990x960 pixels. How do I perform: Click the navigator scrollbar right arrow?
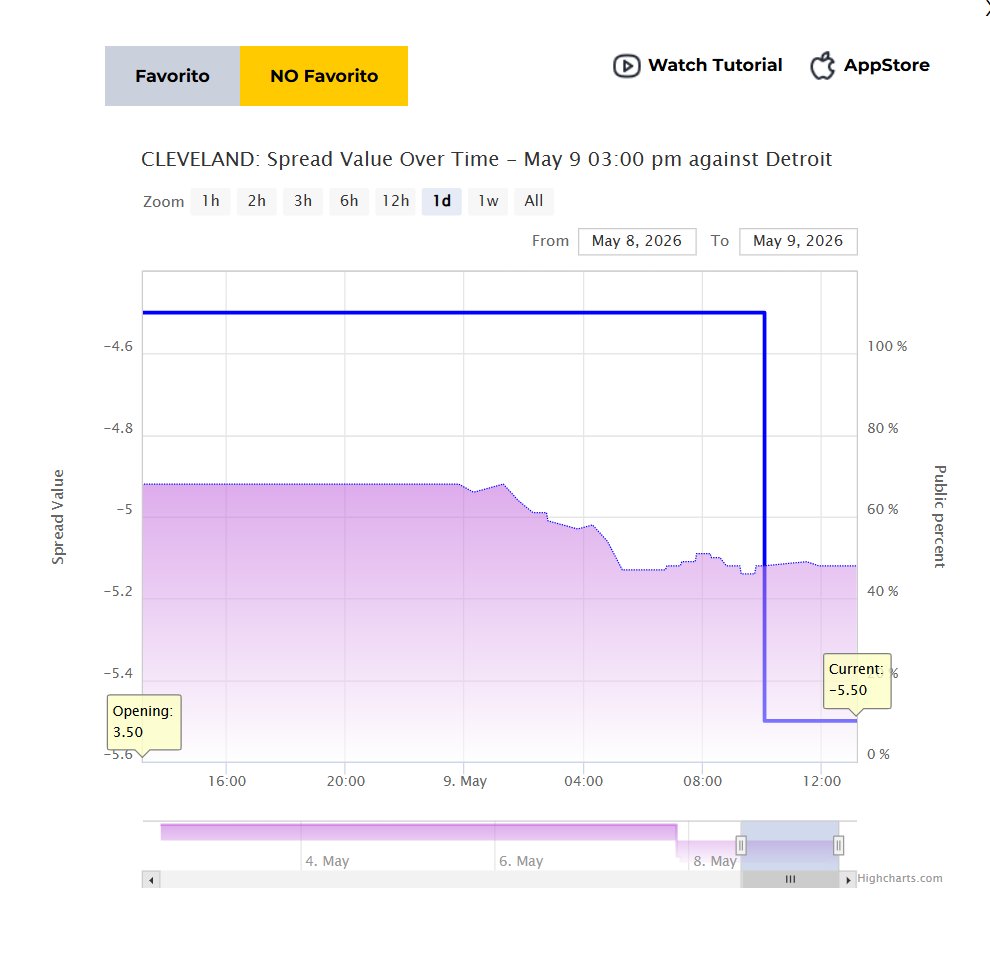coord(848,879)
